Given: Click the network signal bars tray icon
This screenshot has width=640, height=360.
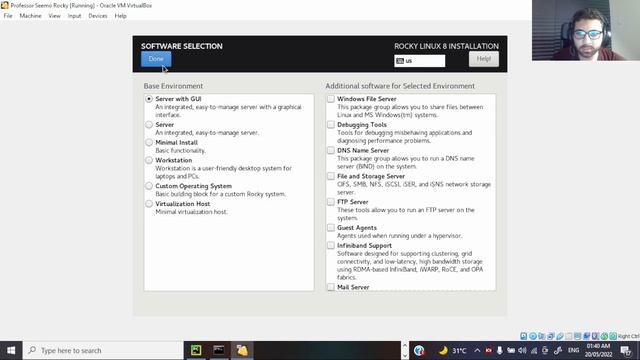Looking at the screenshot, I should (534, 351).
